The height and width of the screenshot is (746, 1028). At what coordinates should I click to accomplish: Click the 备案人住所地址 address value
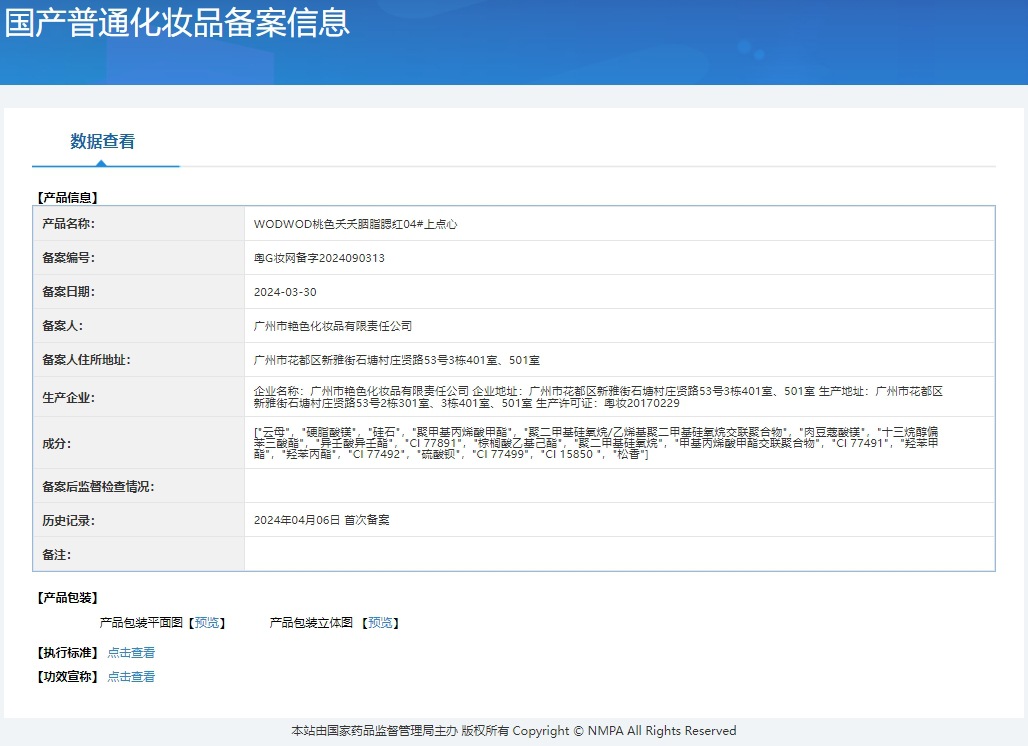click(x=397, y=360)
